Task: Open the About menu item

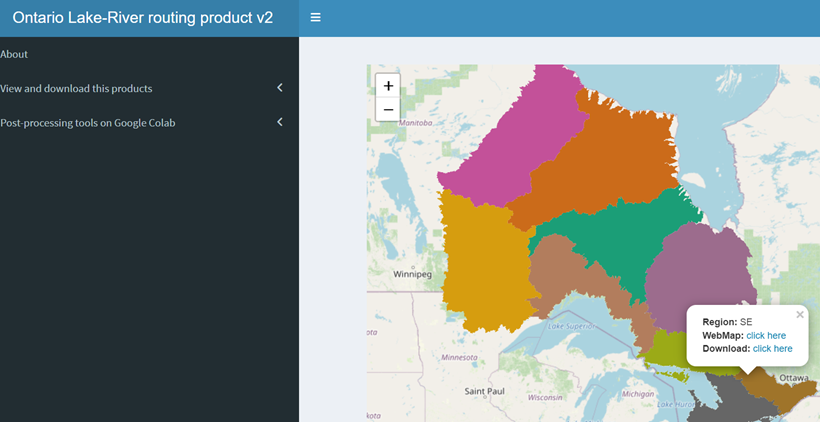Action: tap(14, 54)
